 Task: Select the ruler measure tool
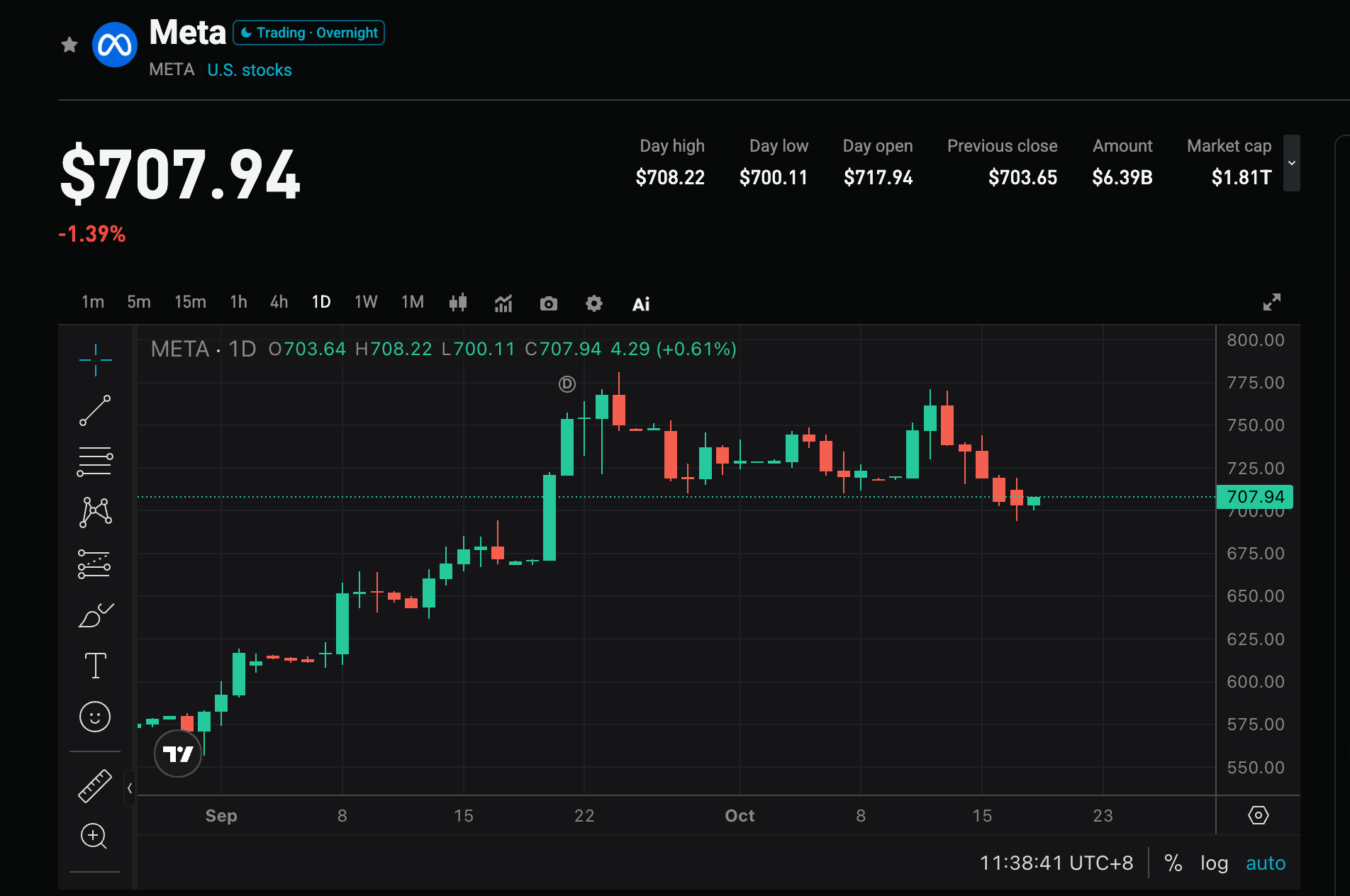tap(95, 785)
